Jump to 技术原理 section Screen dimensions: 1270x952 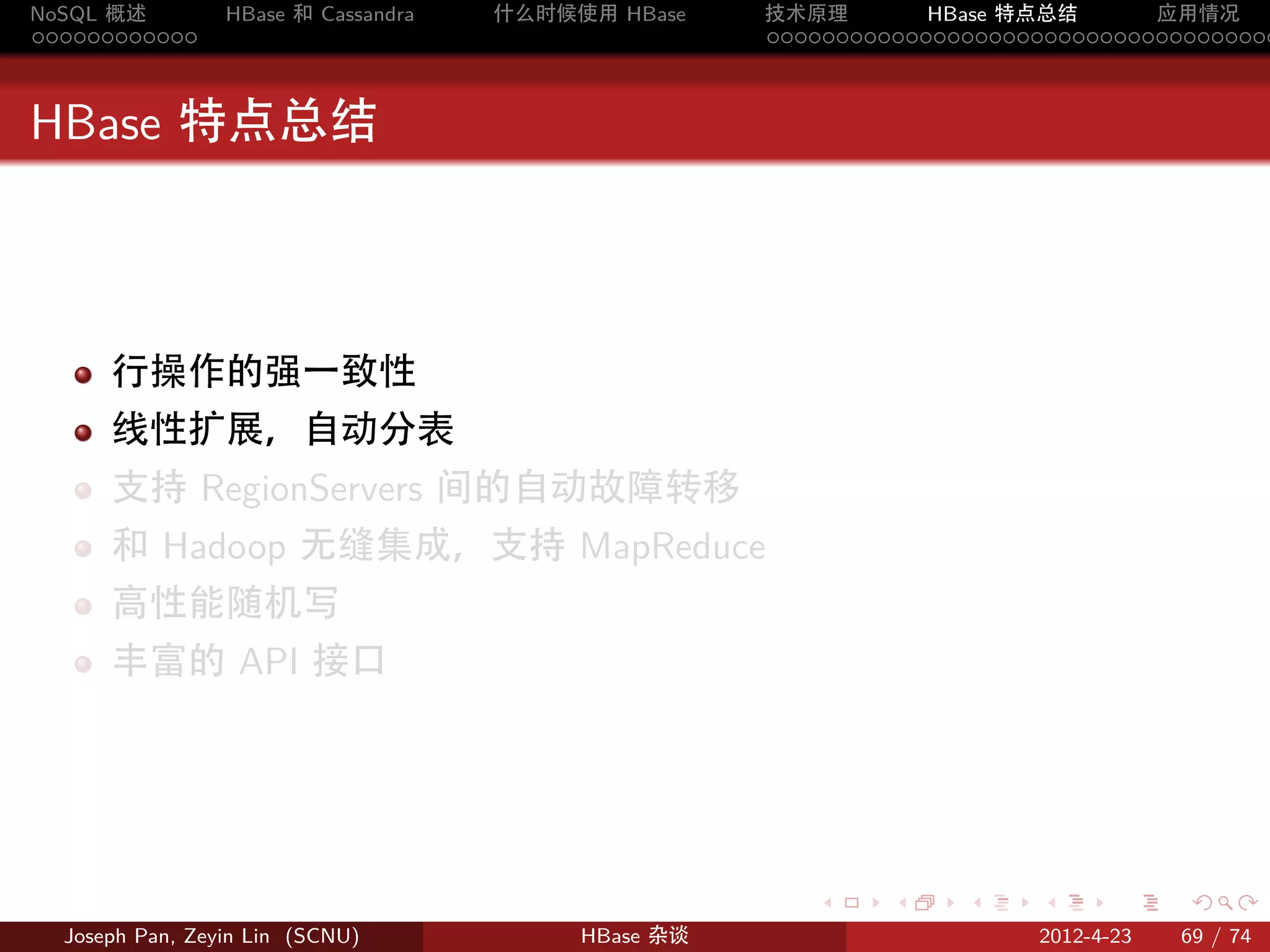[806, 14]
